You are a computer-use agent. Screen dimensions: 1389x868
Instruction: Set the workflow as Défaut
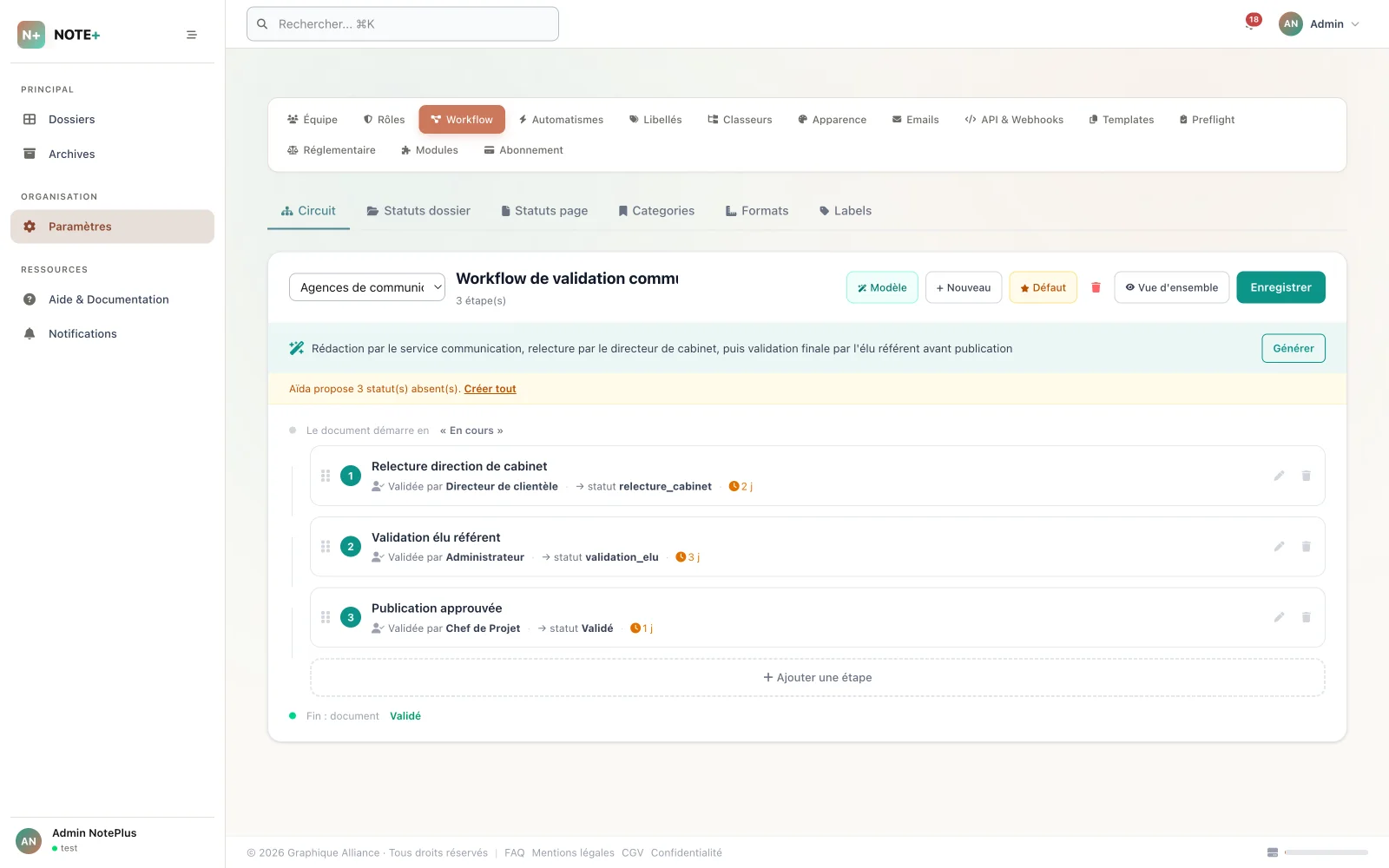[1043, 287]
